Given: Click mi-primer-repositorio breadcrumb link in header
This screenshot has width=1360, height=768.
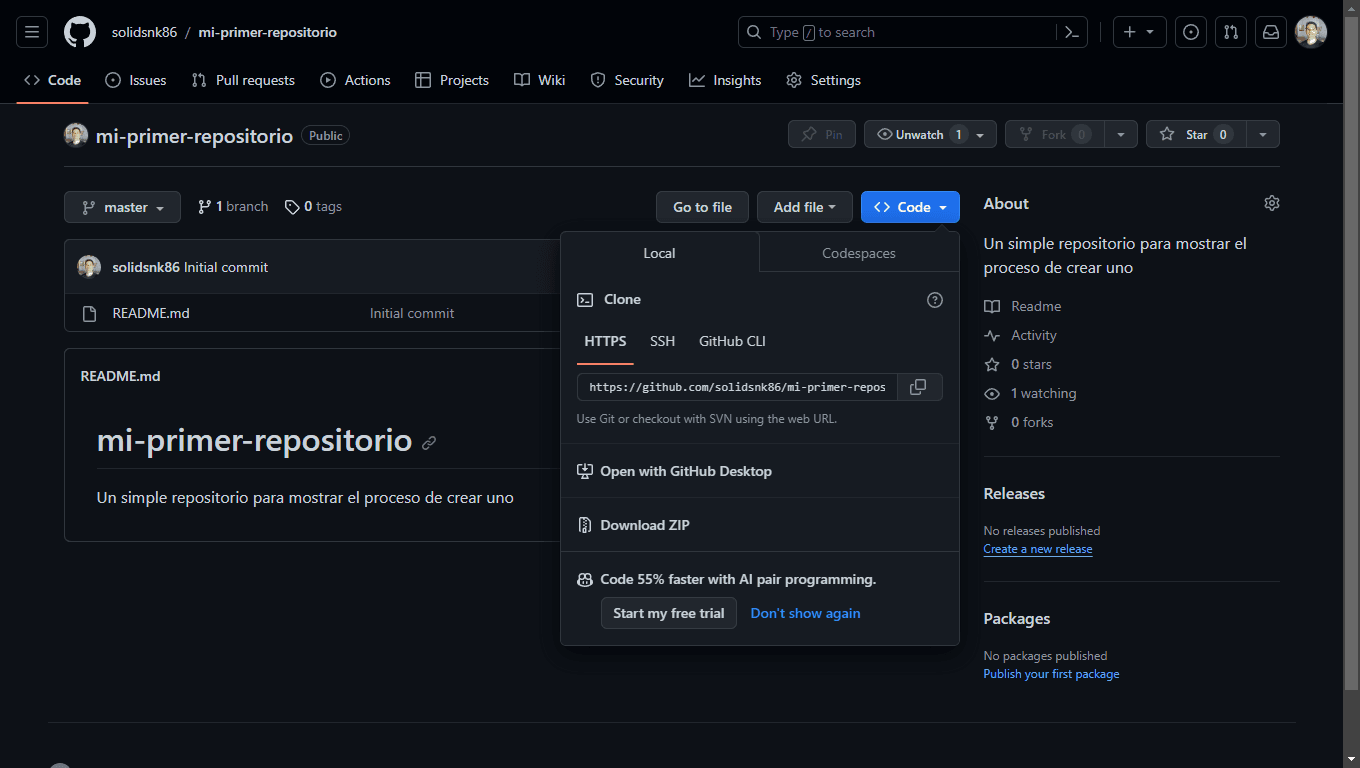Looking at the screenshot, I should [268, 32].
